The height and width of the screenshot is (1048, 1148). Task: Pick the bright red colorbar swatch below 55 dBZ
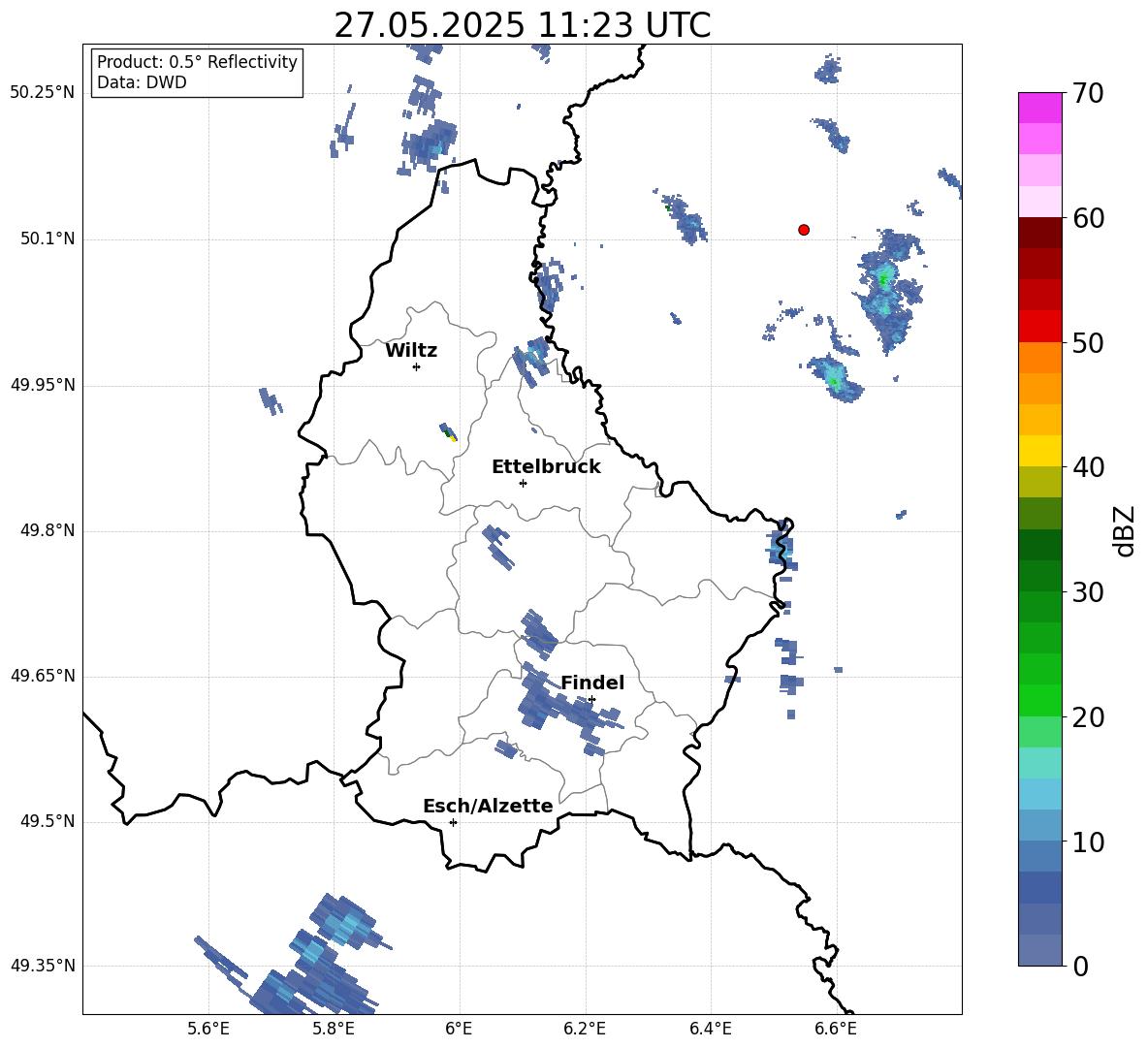point(1039,327)
